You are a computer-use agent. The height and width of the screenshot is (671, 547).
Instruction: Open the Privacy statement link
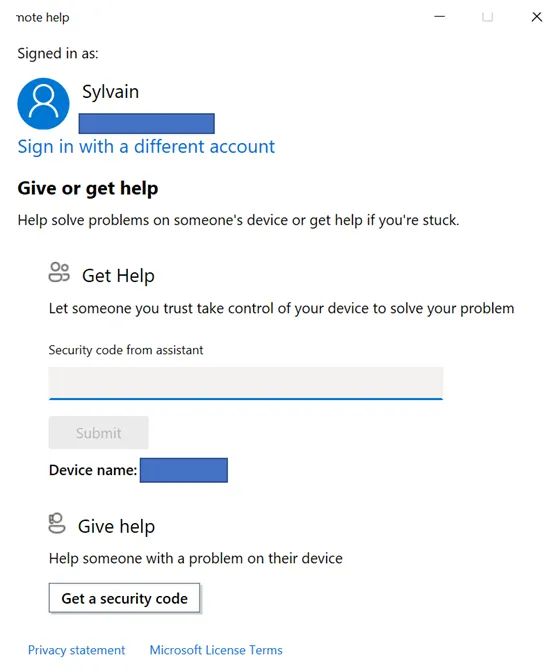coord(77,650)
